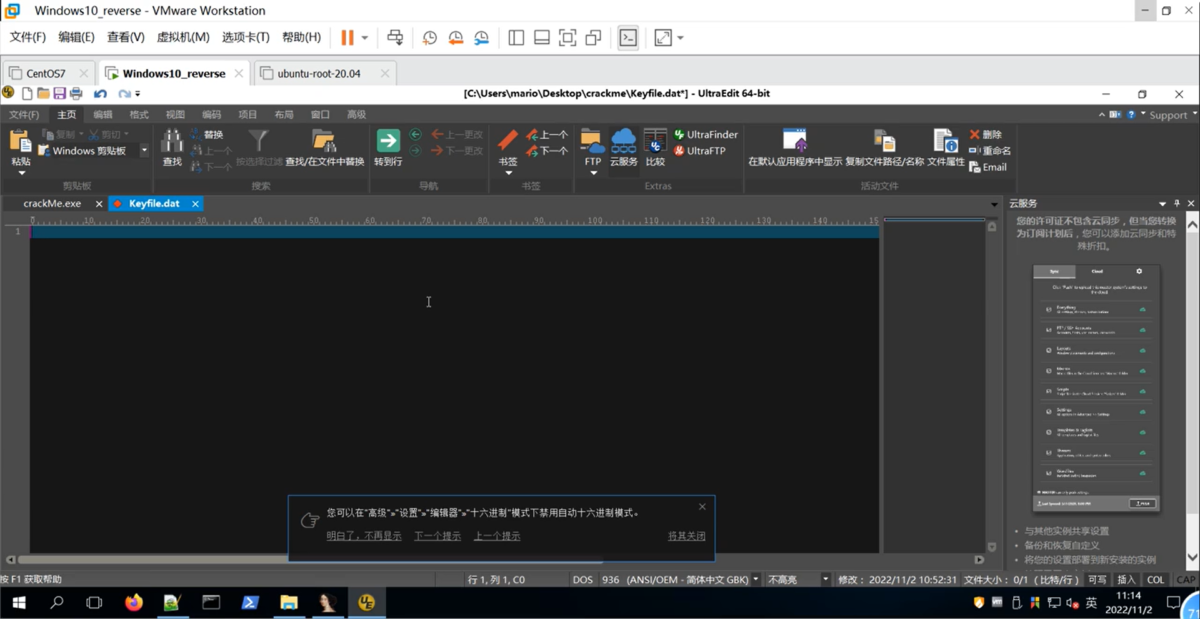Switch to the 高级 ribbon tab
The image size is (1200, 619).
click(x=356, y=115)
